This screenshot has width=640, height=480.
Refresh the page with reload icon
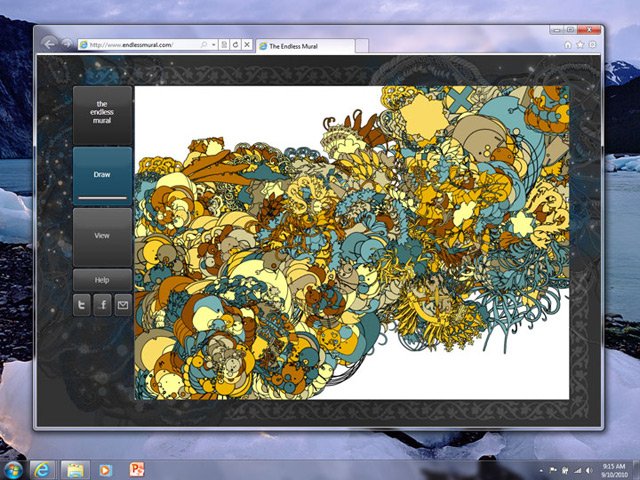(236, 45)
